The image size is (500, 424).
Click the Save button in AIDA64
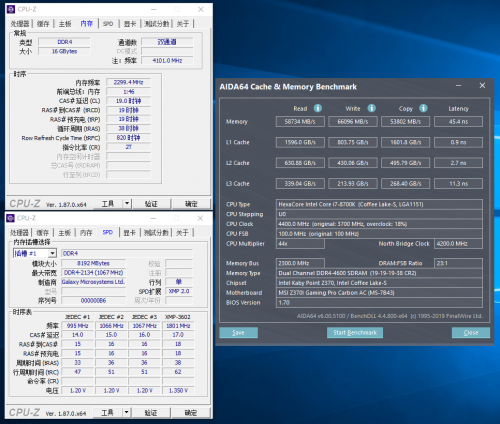(238, 332)
